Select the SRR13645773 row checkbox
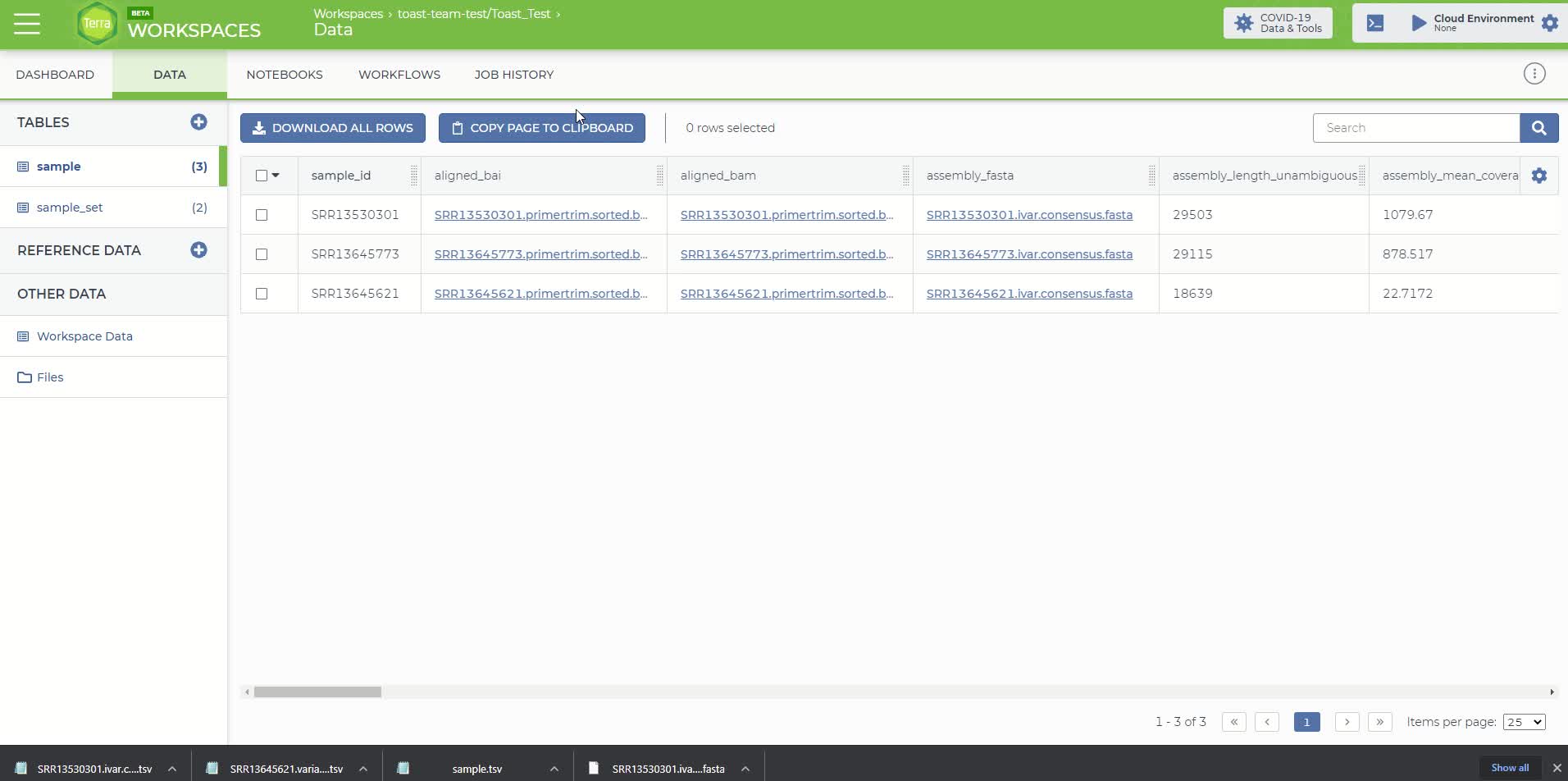 click(262, 254)
